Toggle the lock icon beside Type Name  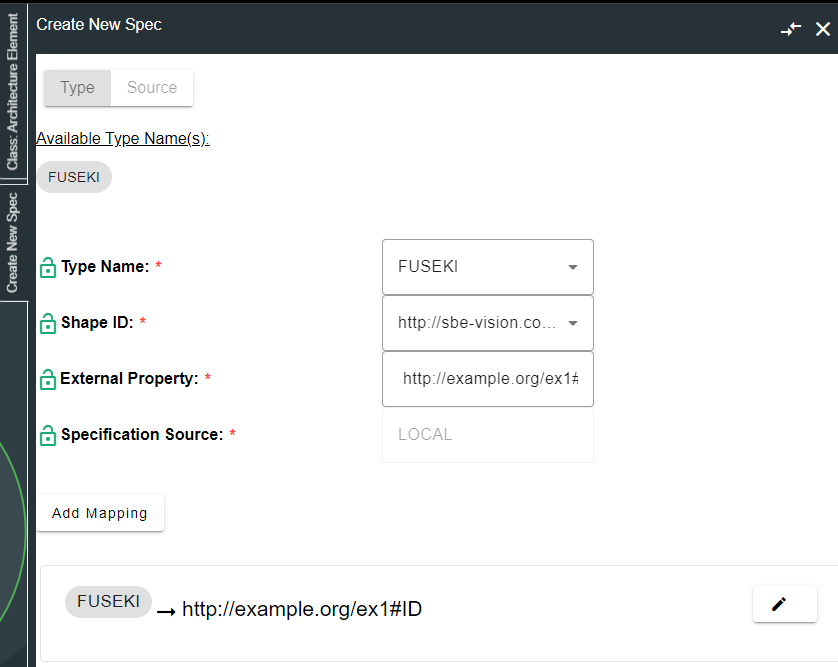pos(47,268)
